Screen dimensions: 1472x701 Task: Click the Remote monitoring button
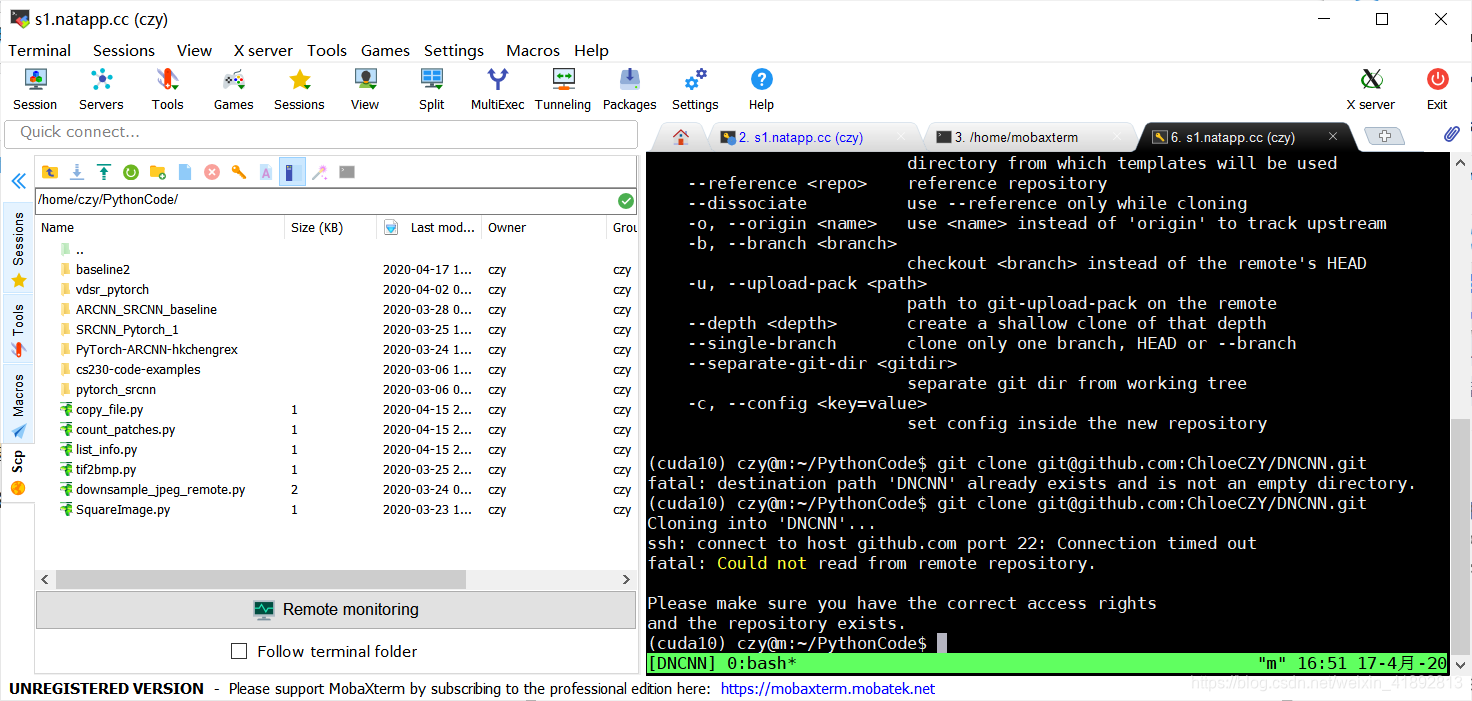pos(335,609)
